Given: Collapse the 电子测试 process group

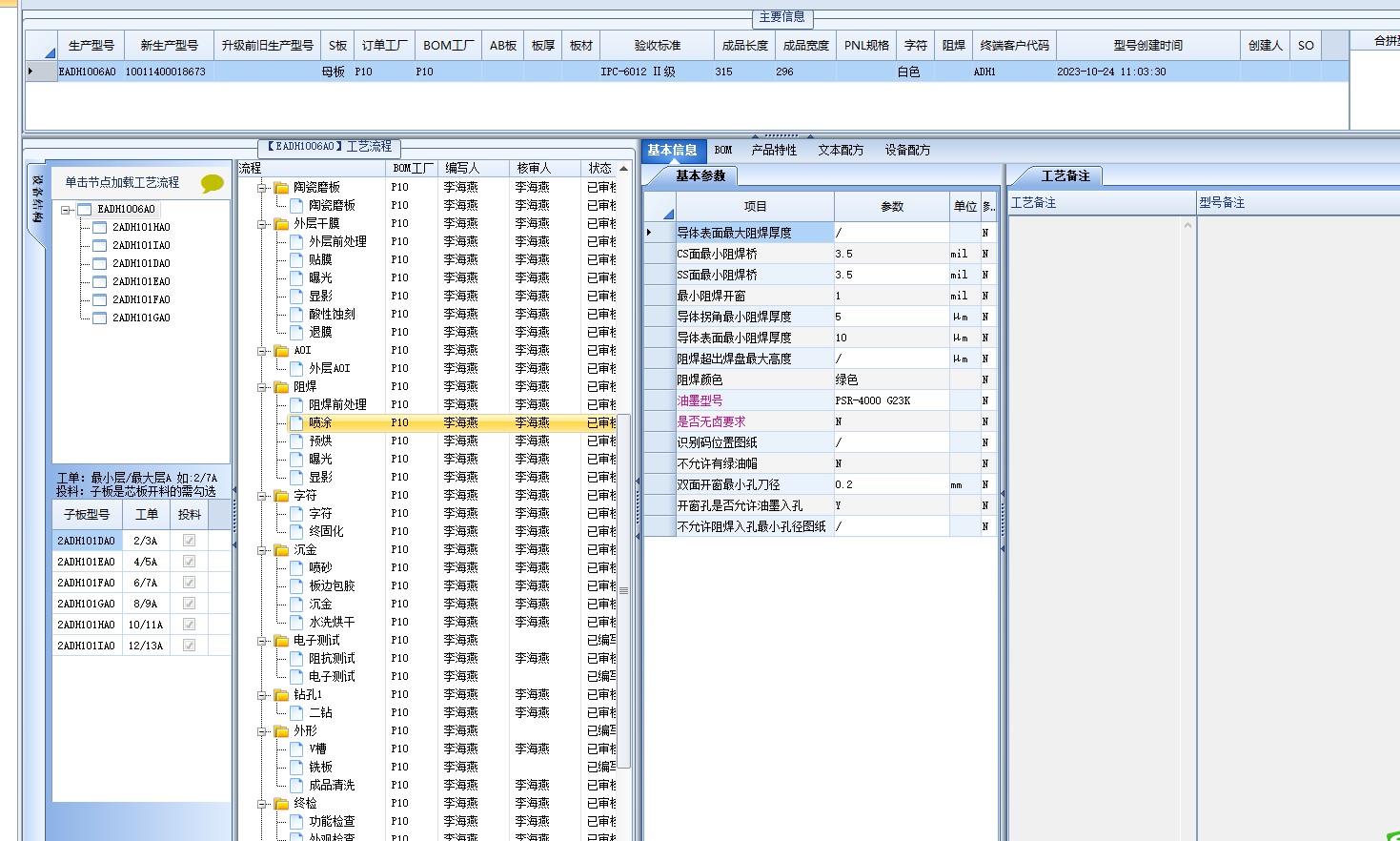Looking at the screenshot, I should 262,641.
